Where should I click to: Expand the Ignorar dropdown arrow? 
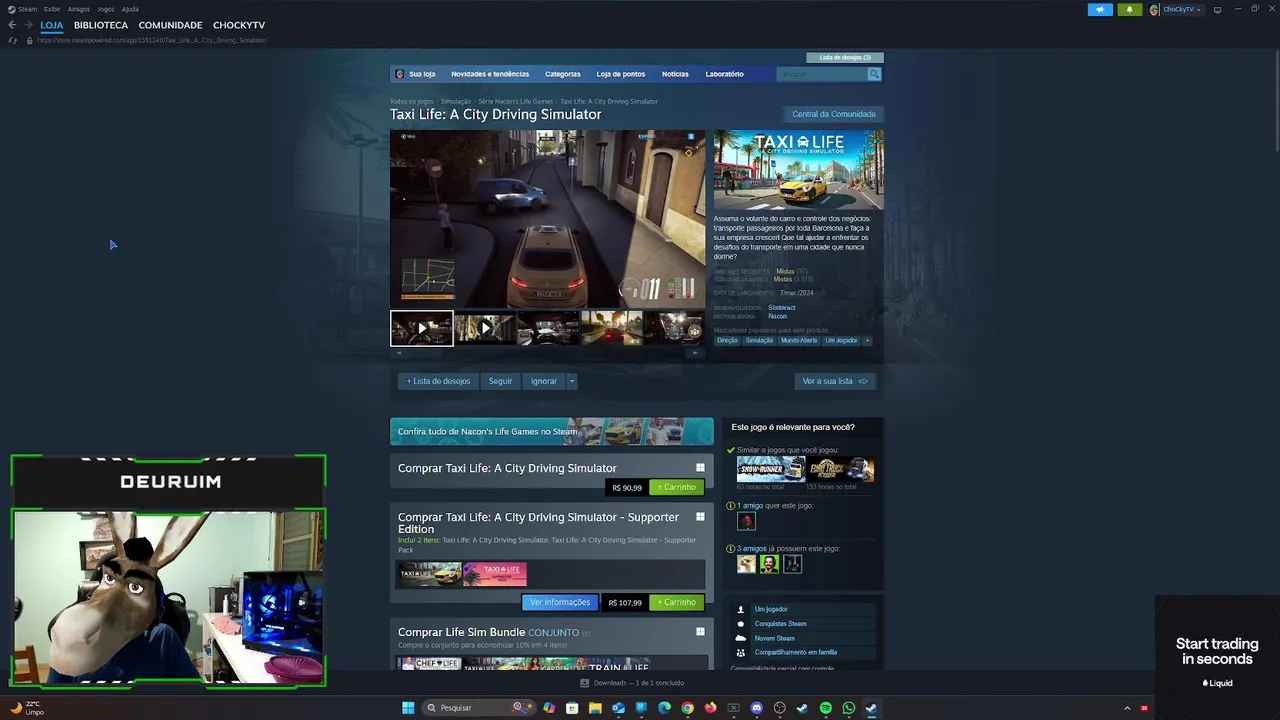(572, 381)
